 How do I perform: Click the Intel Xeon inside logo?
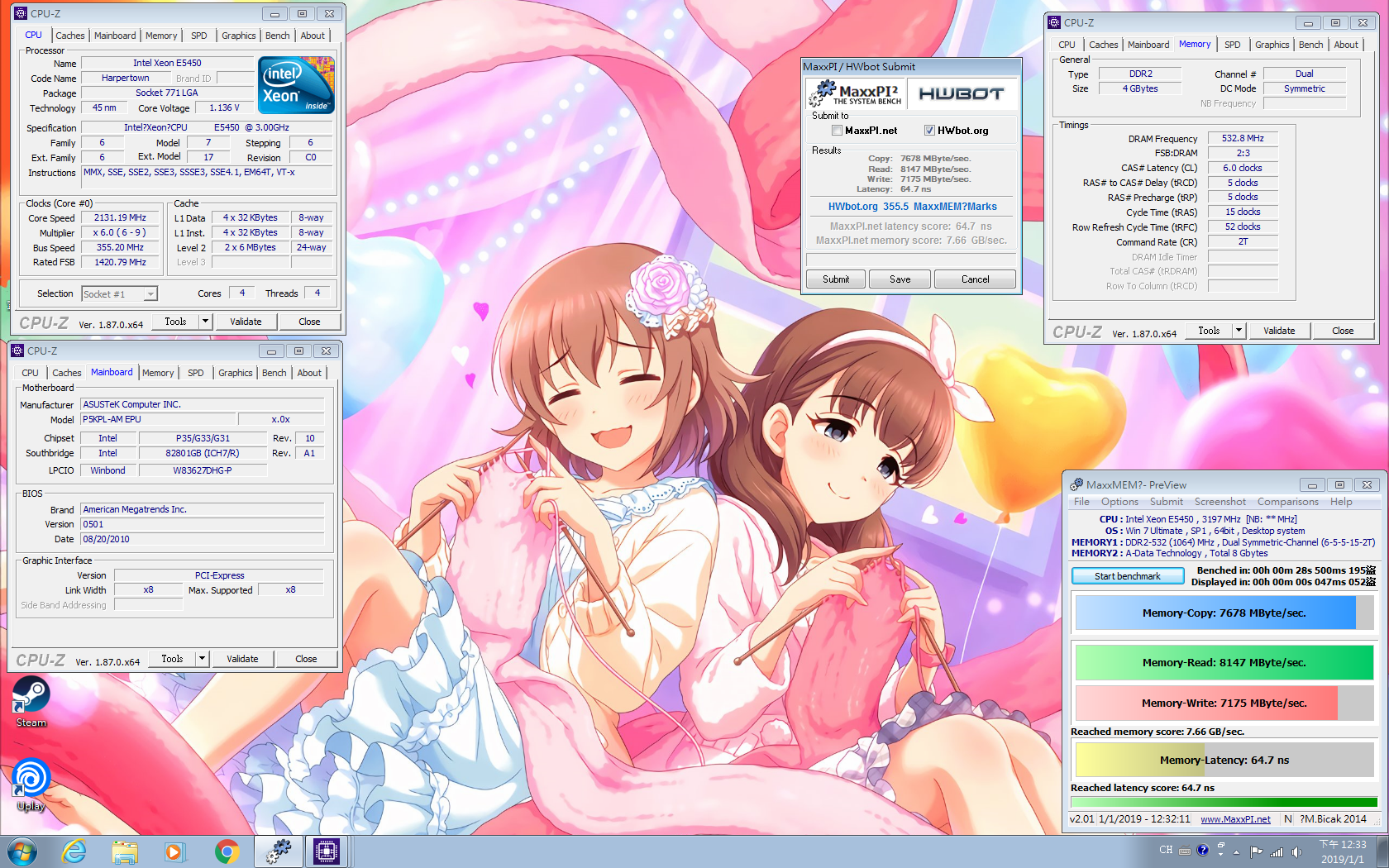[x=296, y=84]
